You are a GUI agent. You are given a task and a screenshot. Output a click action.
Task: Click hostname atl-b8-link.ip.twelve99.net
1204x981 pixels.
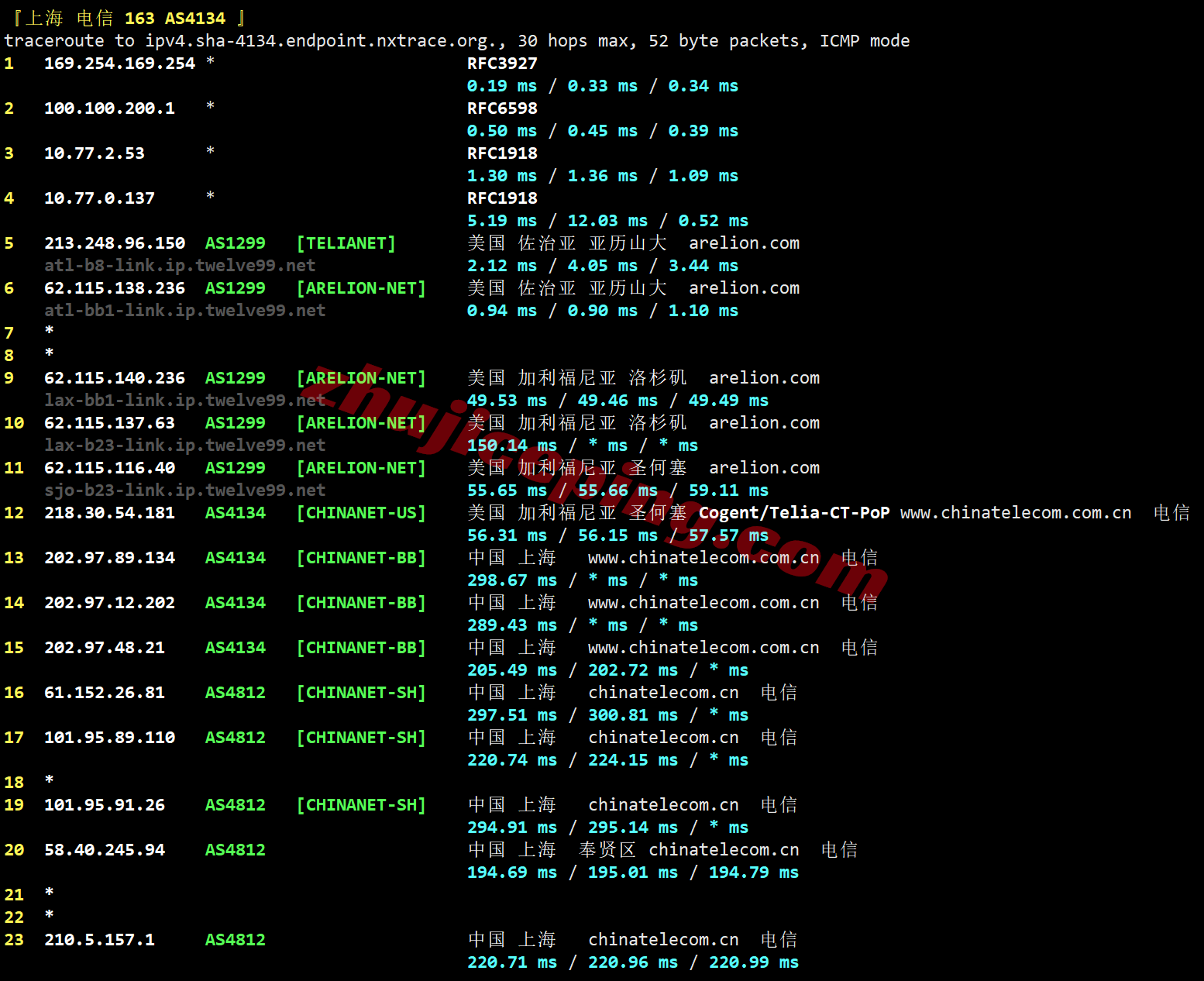pos(180,266)
